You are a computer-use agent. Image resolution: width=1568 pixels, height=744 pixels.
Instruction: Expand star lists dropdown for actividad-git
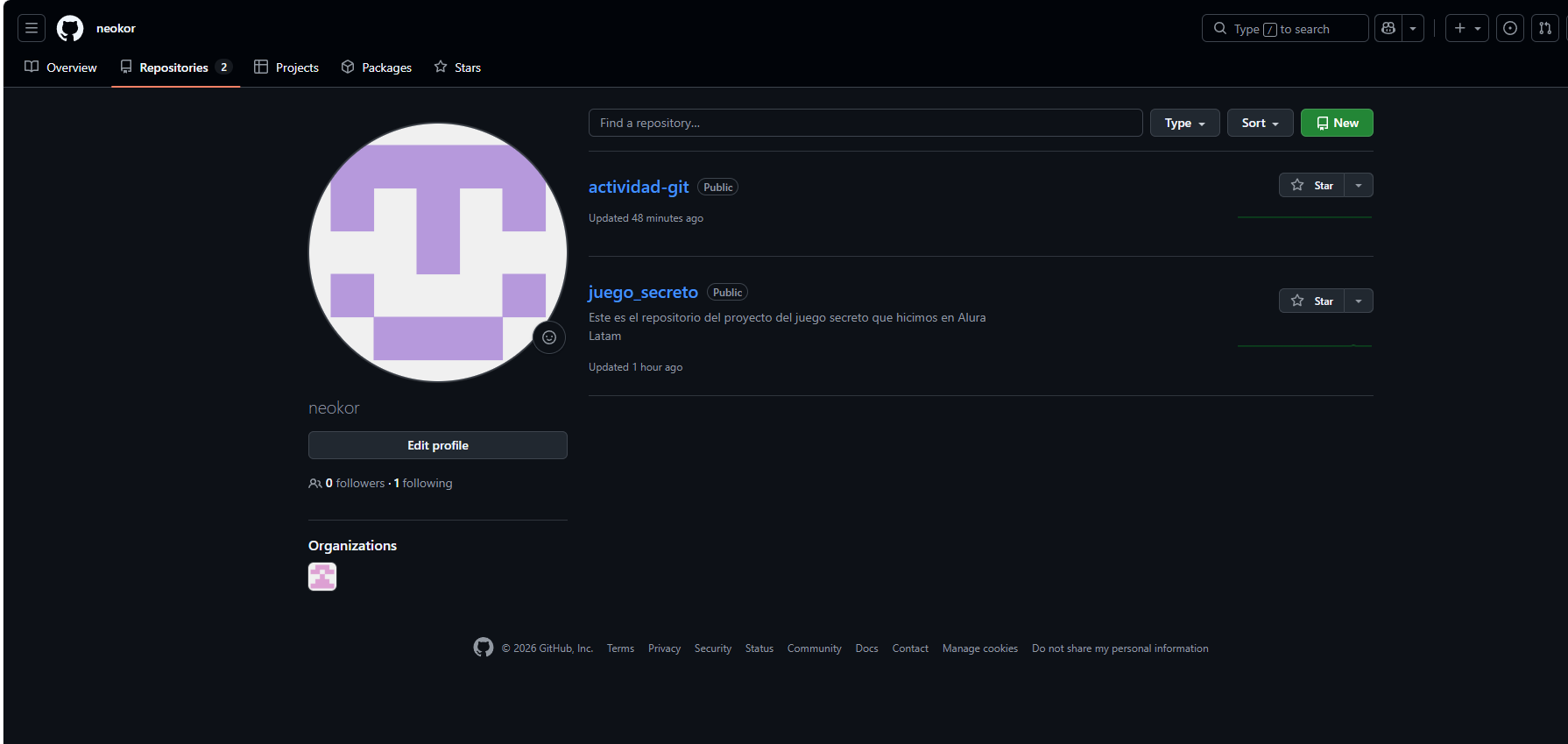[1359, 185]
